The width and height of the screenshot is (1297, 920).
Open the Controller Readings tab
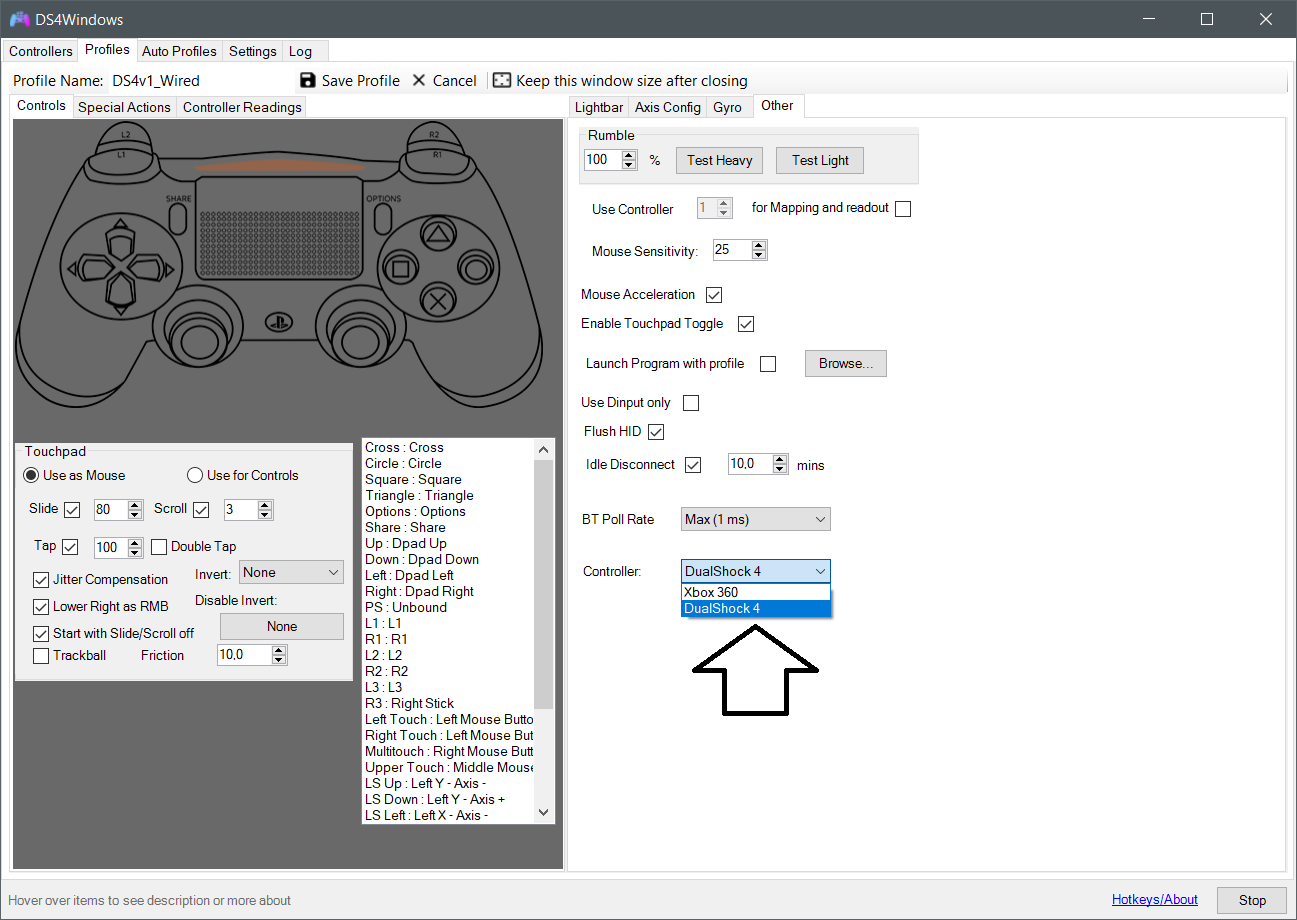(x=242, y=107)
